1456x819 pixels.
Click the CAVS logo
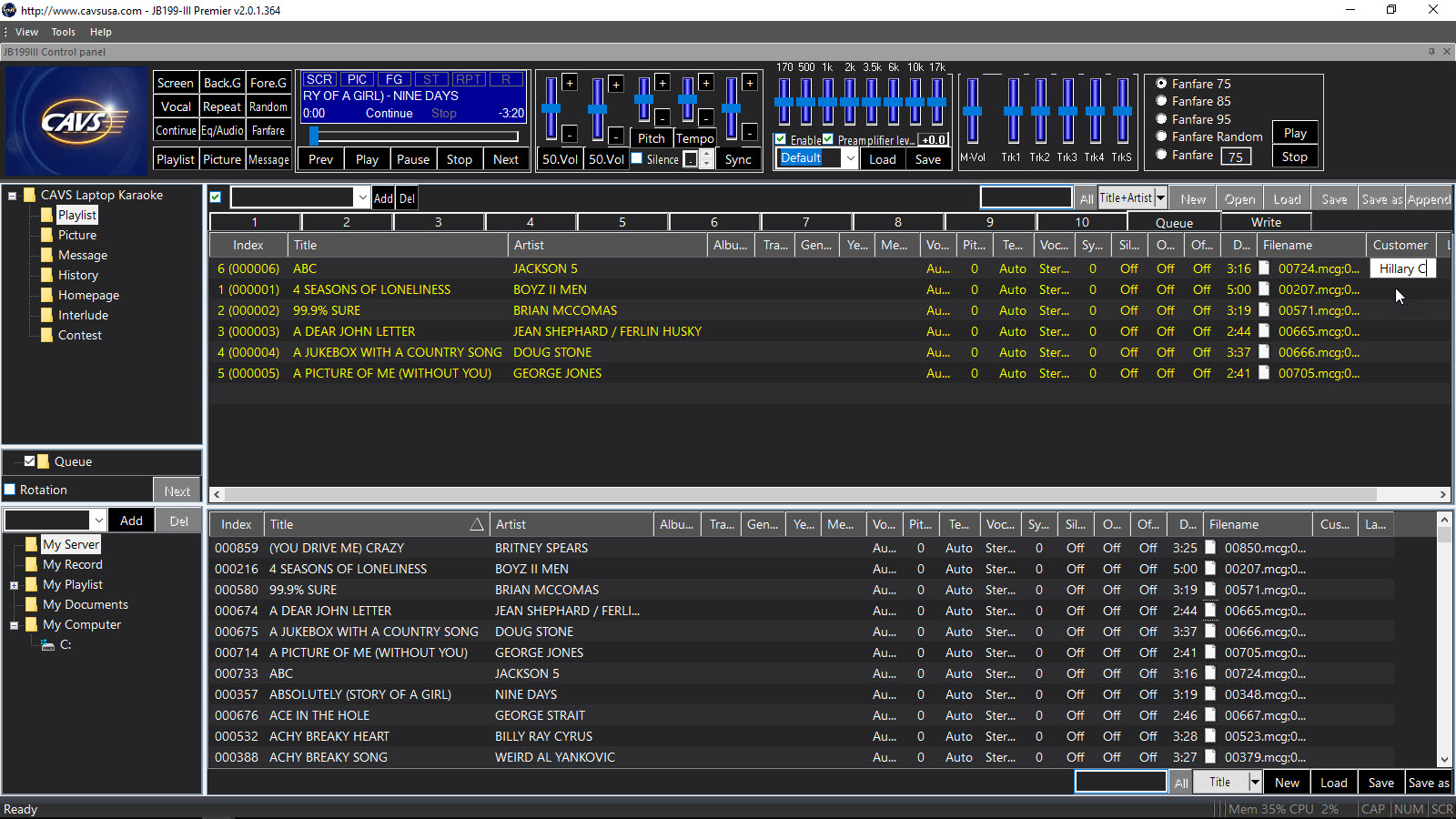point(76,121)
